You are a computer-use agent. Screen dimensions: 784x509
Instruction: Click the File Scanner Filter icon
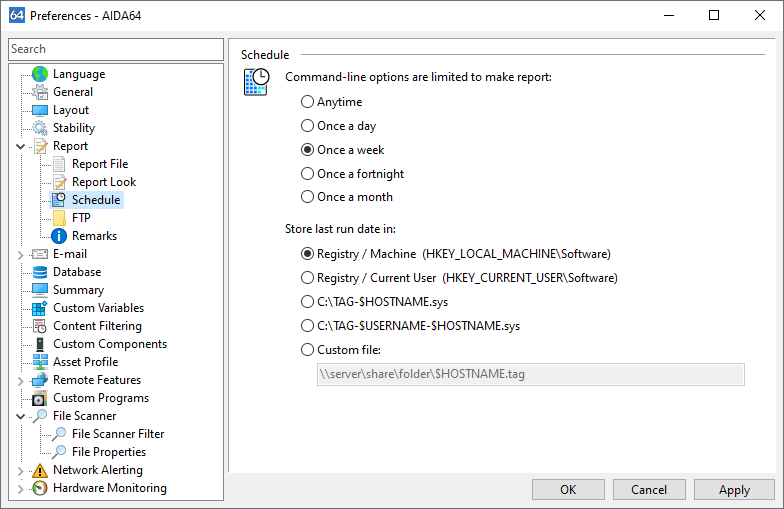(x=59, y=434)
